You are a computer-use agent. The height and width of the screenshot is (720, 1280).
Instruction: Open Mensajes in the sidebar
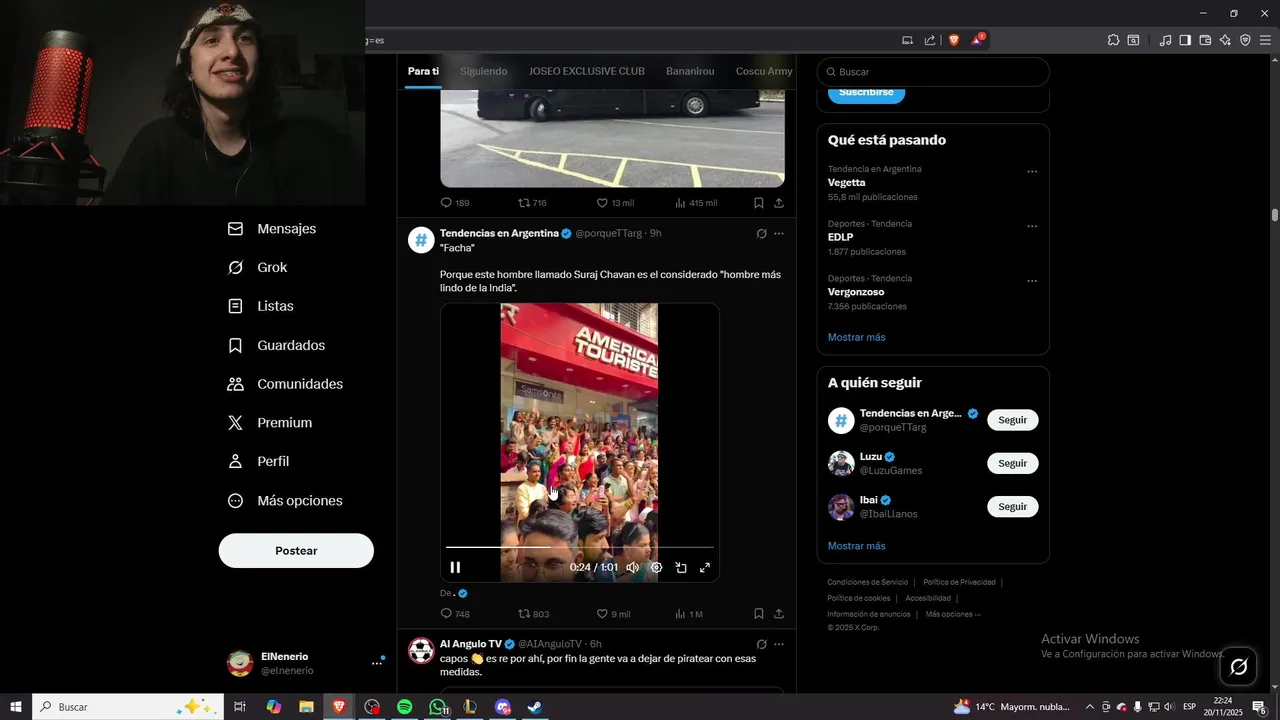pos(272,229)
